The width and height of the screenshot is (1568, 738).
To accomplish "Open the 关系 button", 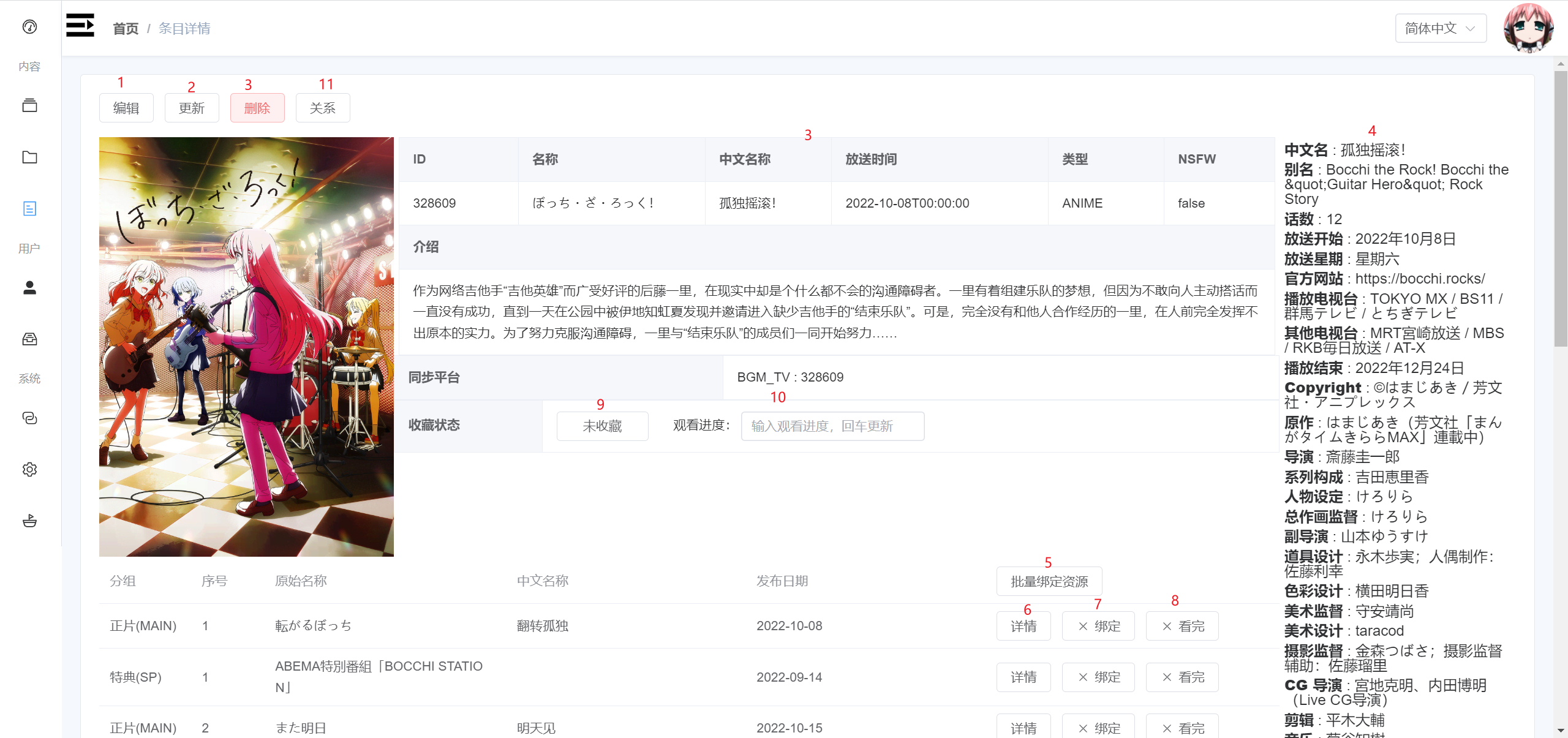I will 323,108.
